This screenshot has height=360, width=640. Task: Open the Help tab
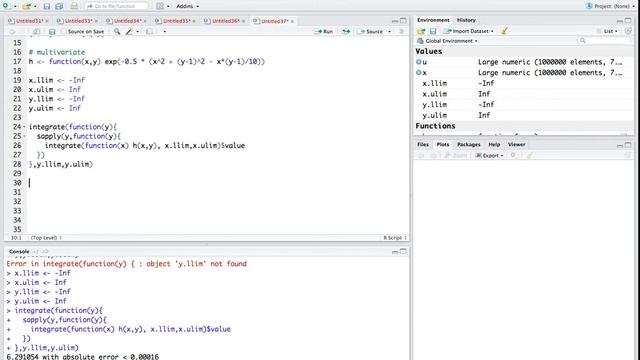pos(494,144)
